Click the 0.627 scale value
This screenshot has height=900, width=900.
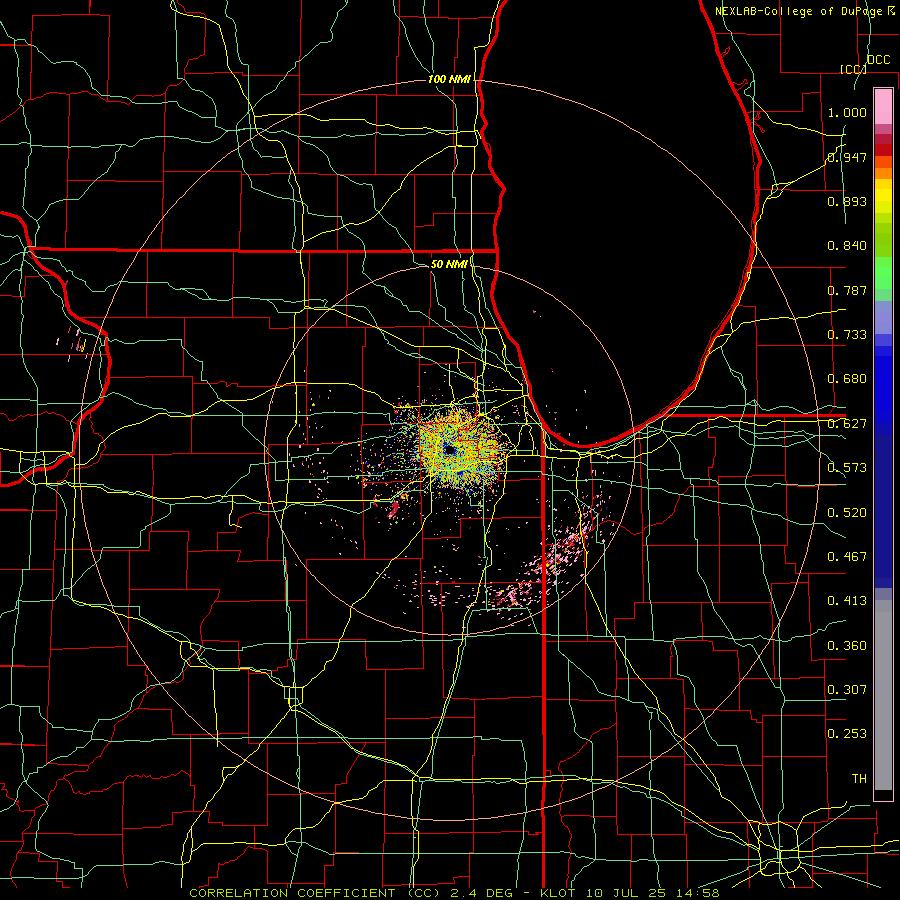(x=847, y=424)
